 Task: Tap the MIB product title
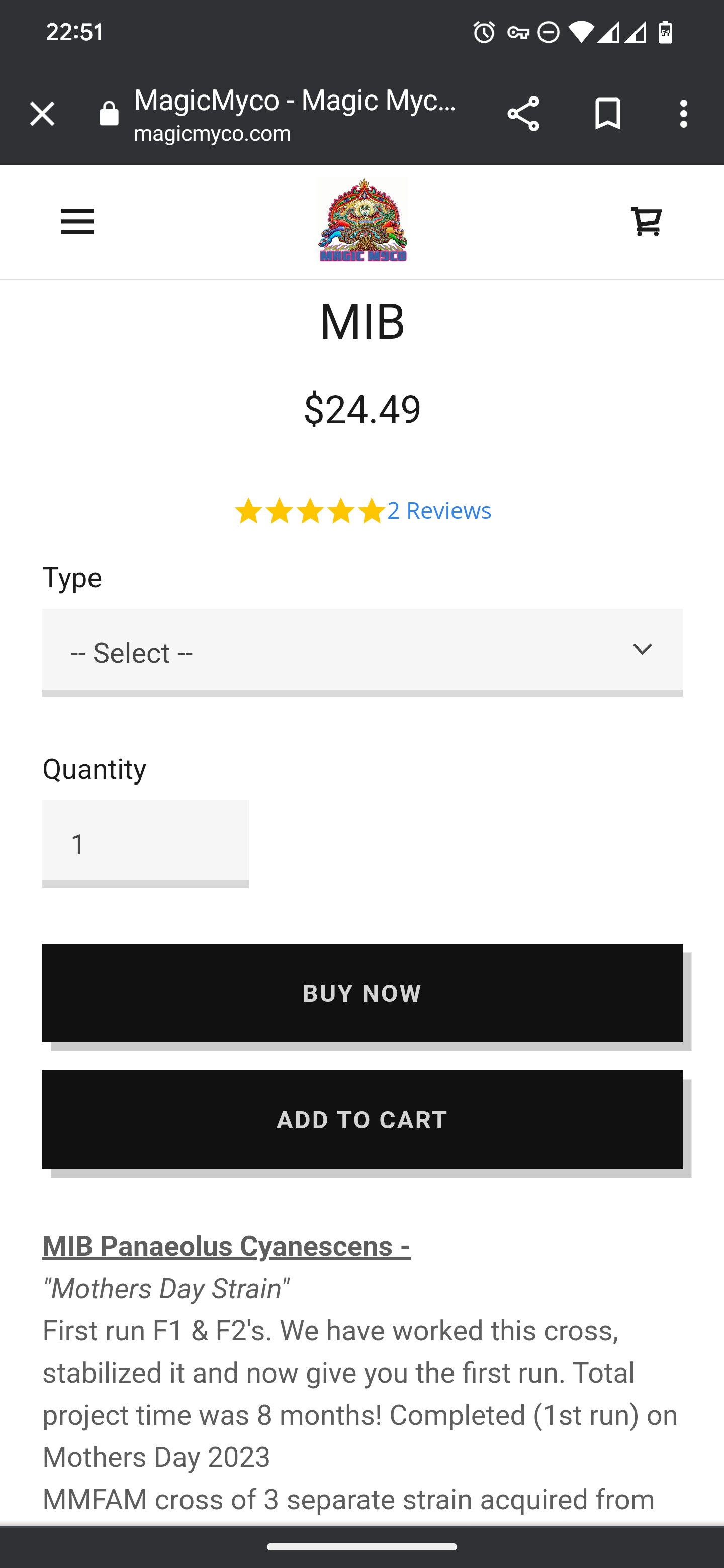363,322
